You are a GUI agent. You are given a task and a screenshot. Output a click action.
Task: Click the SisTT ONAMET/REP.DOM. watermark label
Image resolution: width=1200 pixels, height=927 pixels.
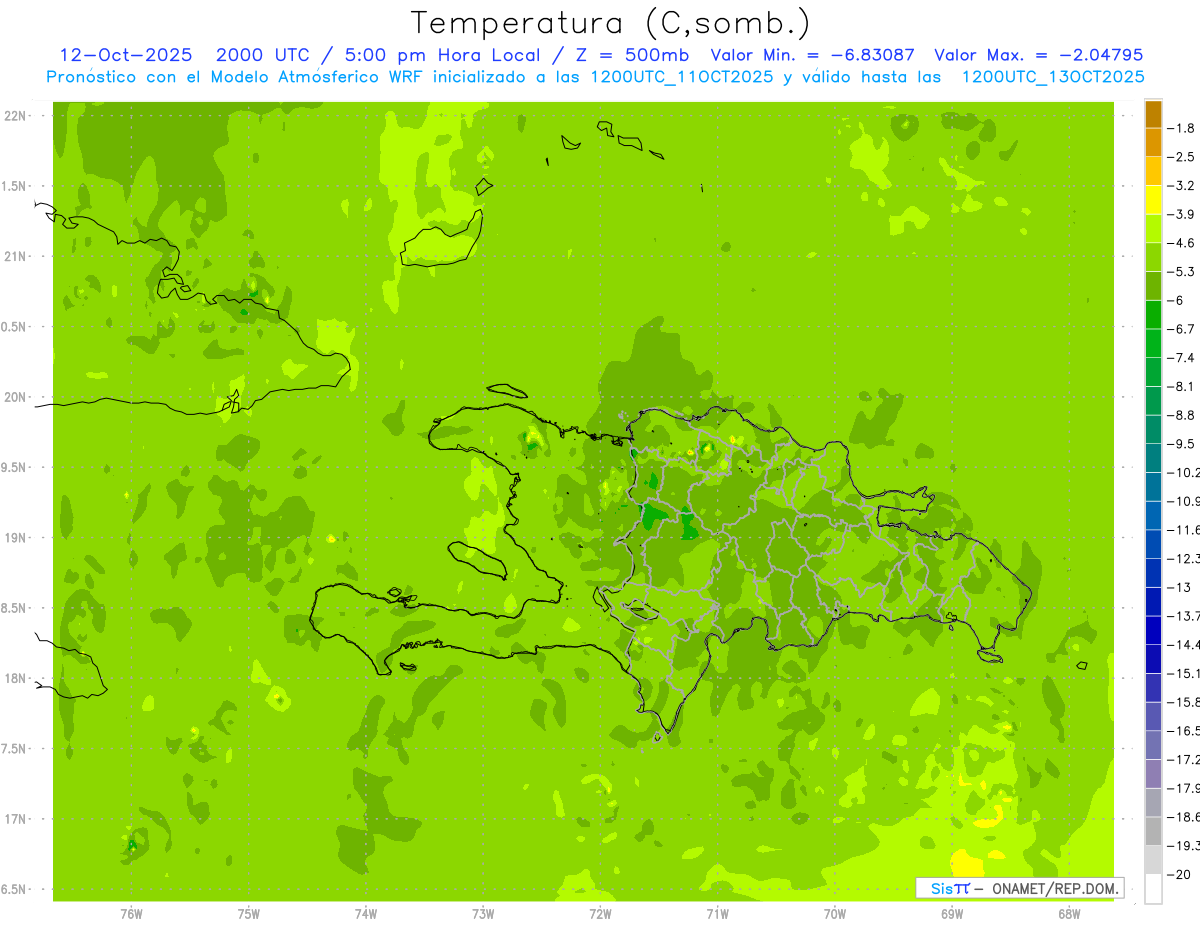(x=1019, y=888)
